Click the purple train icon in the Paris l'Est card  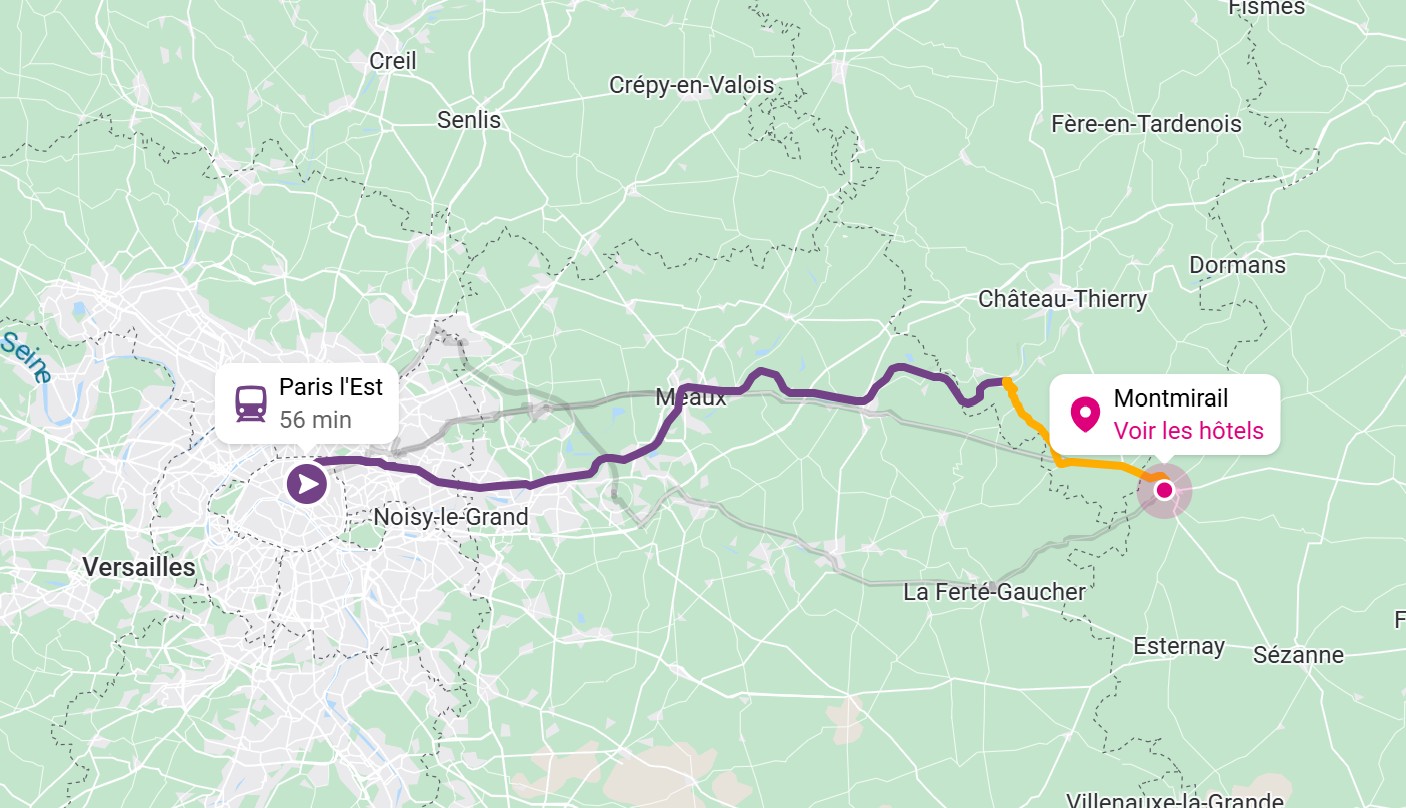point(251,403)
